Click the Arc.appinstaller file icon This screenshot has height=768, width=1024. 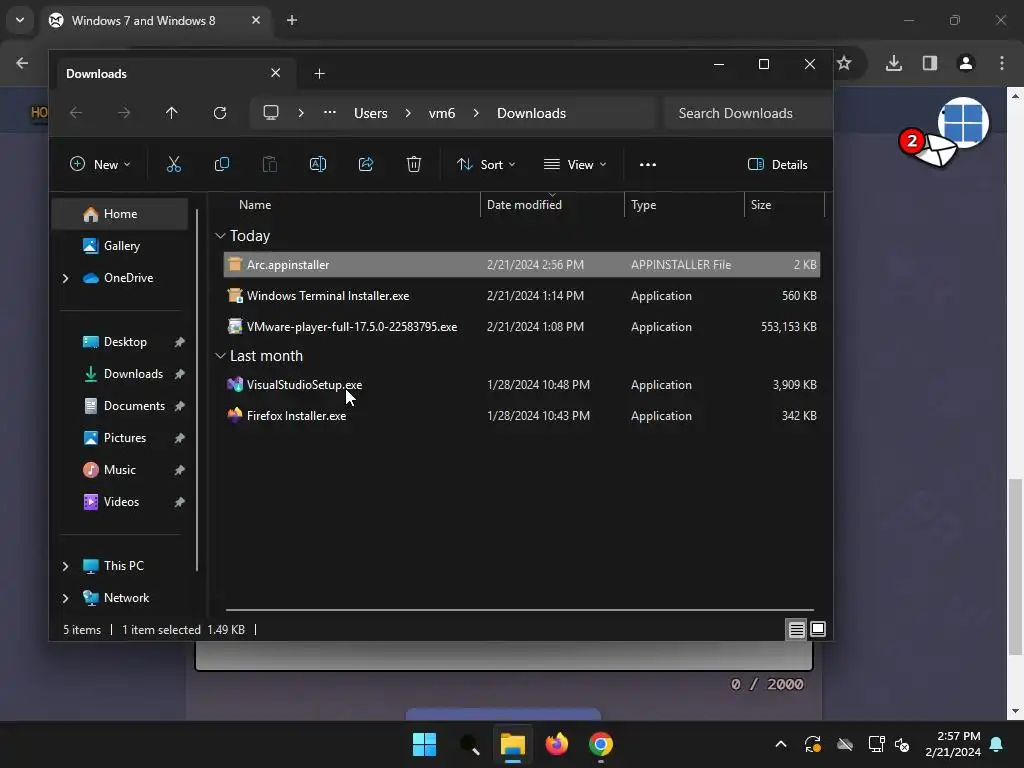point(234,264)
